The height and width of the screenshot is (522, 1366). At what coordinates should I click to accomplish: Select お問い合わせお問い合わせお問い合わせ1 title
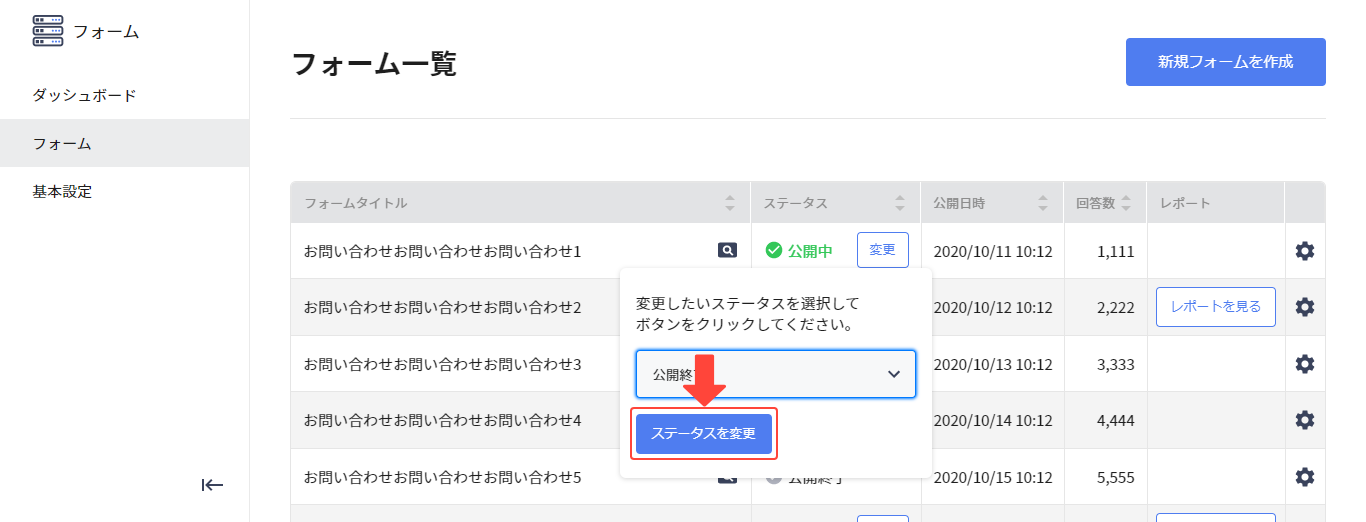(x=443, y=251)
